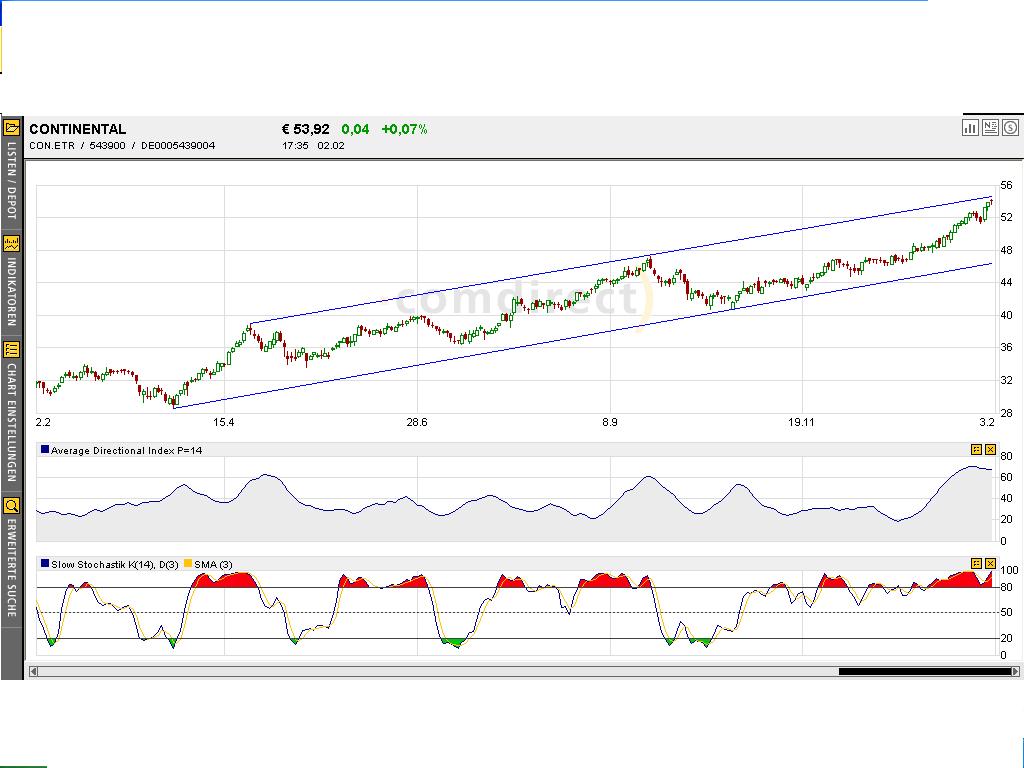Click the Slow Stochastik K(14), D(3) label
The image size is (1024, 768).
[x=115, y=564]
